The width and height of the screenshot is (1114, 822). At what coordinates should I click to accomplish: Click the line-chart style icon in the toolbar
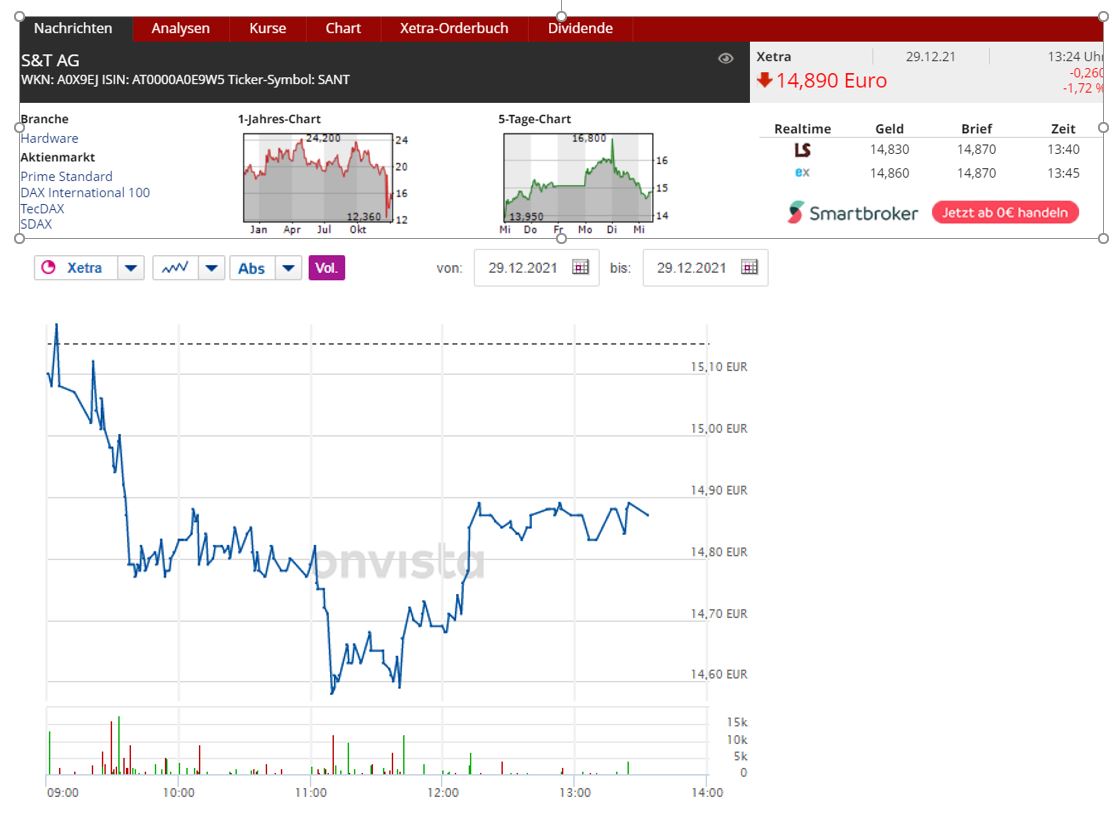177,267
